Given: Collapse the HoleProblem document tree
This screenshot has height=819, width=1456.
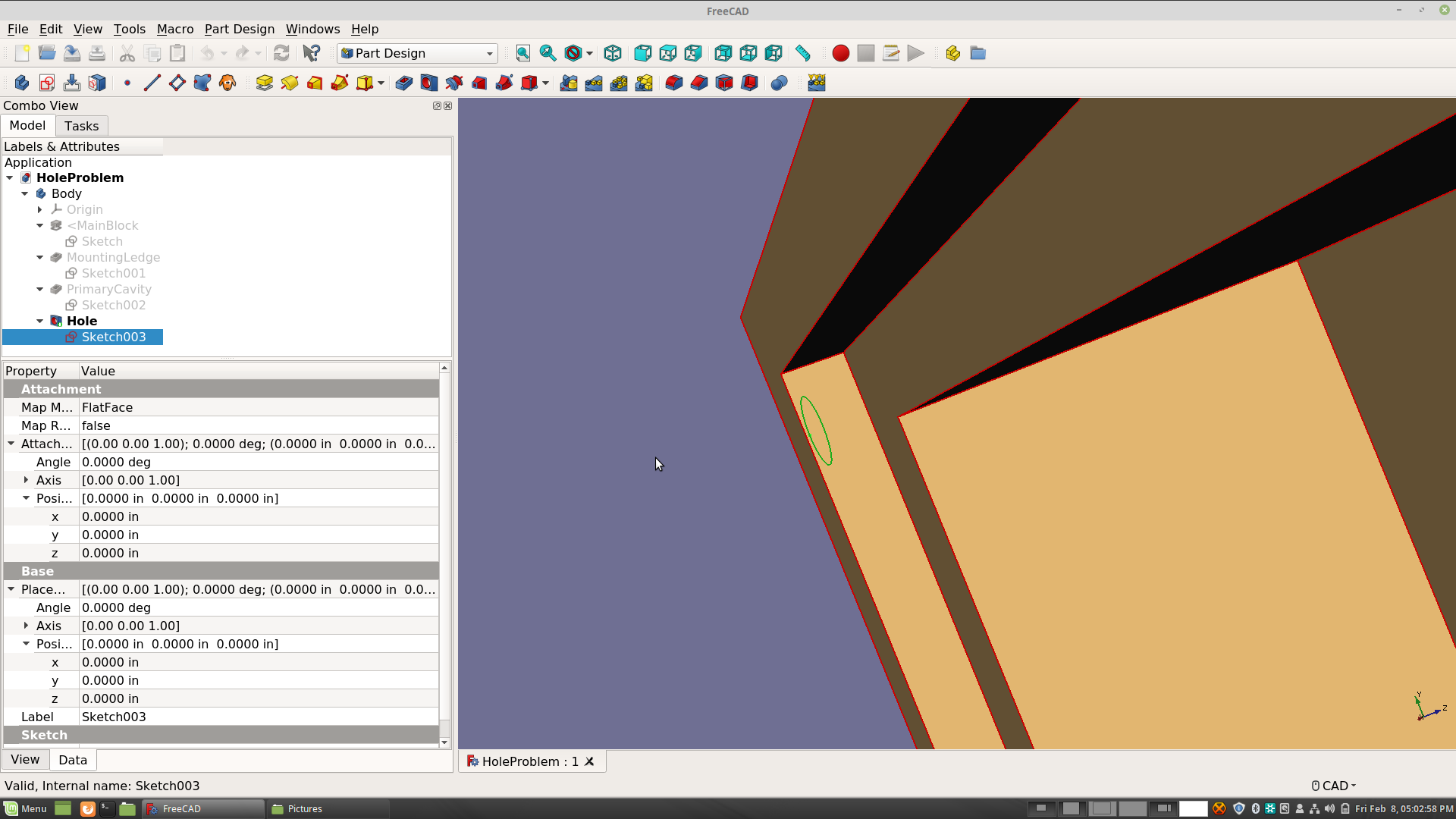Looking at the screenshot, I should (10, 177).
